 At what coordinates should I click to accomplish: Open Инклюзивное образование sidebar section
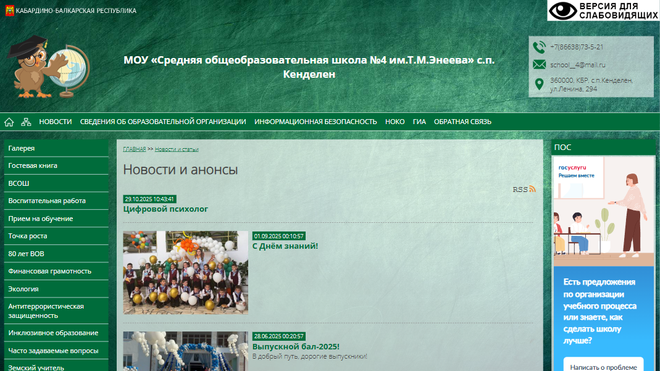[56, 333]
